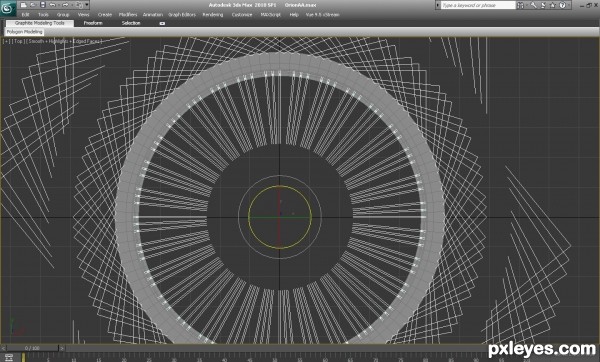Open the Help menu
Image resolution: width=600 pixels, height=362 pixels.
pos(294,15)
